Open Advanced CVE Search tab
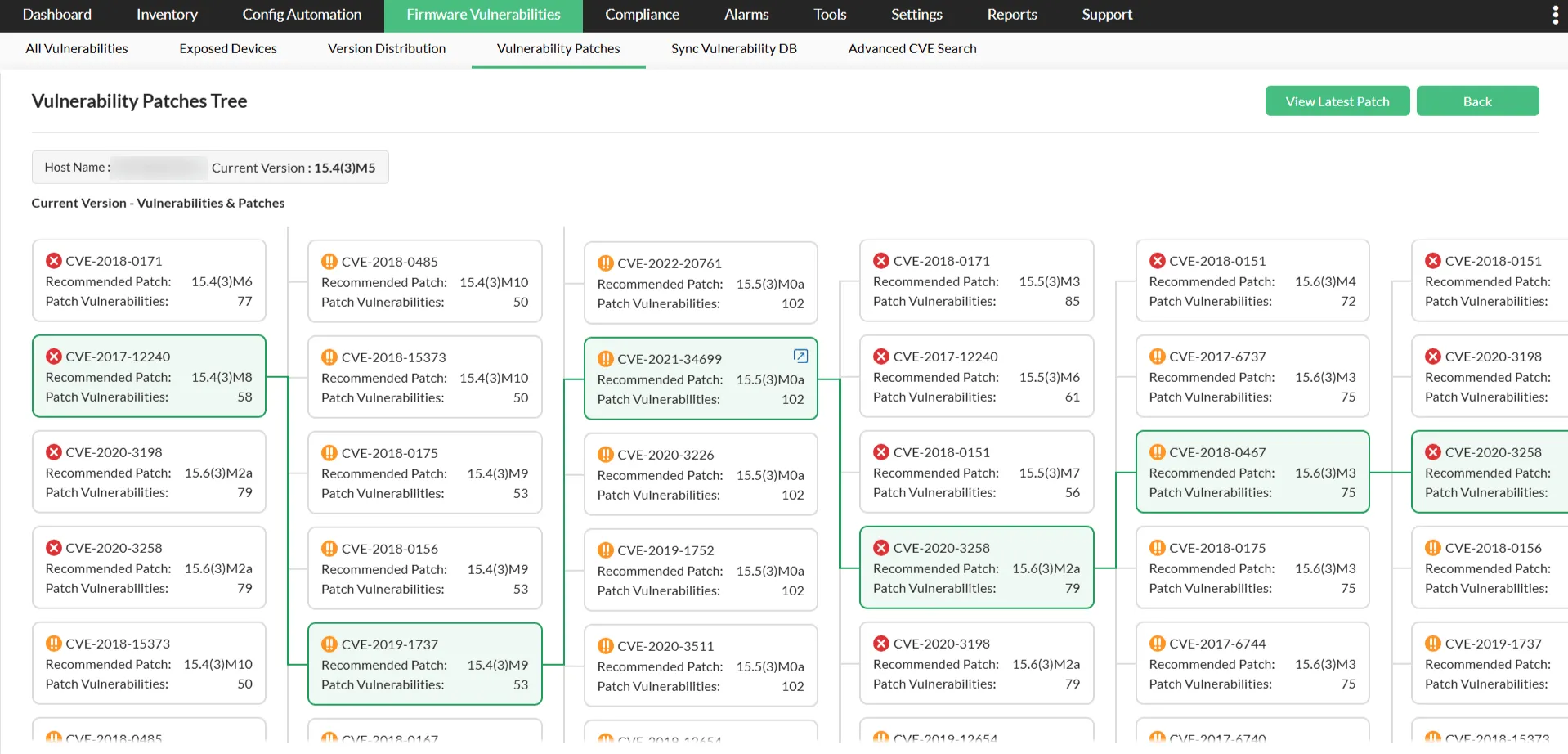Image resolution: width=1568 pixels, height=754 pixels. [912, 49]
